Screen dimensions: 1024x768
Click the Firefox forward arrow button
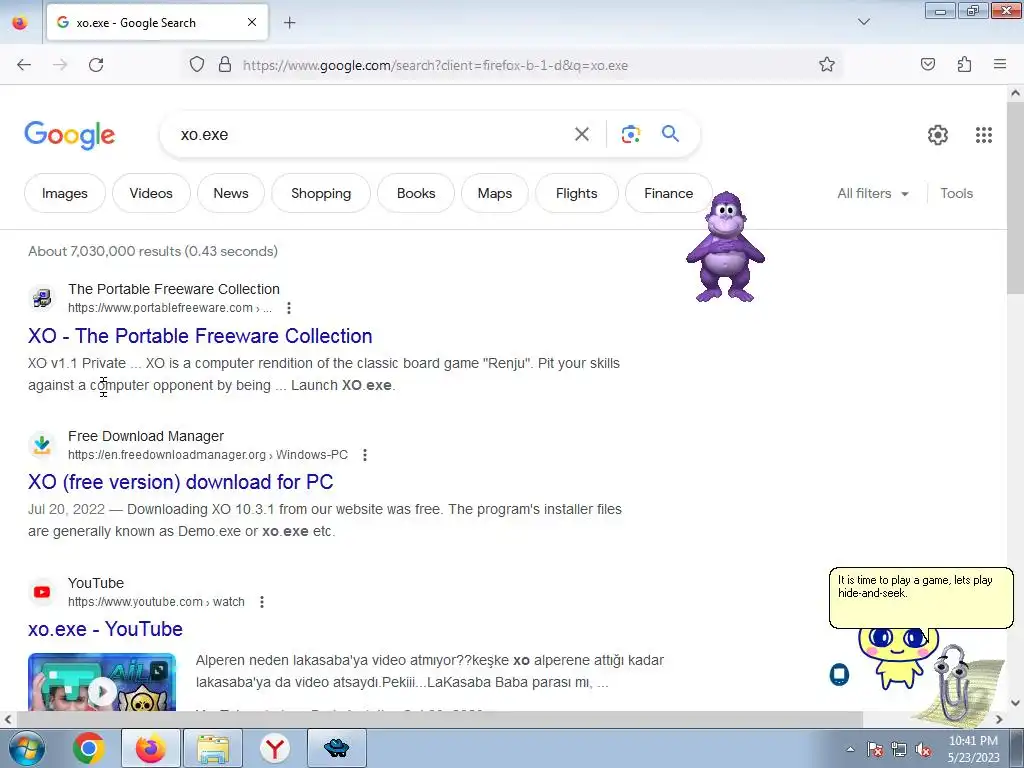(x=60, y=65)
